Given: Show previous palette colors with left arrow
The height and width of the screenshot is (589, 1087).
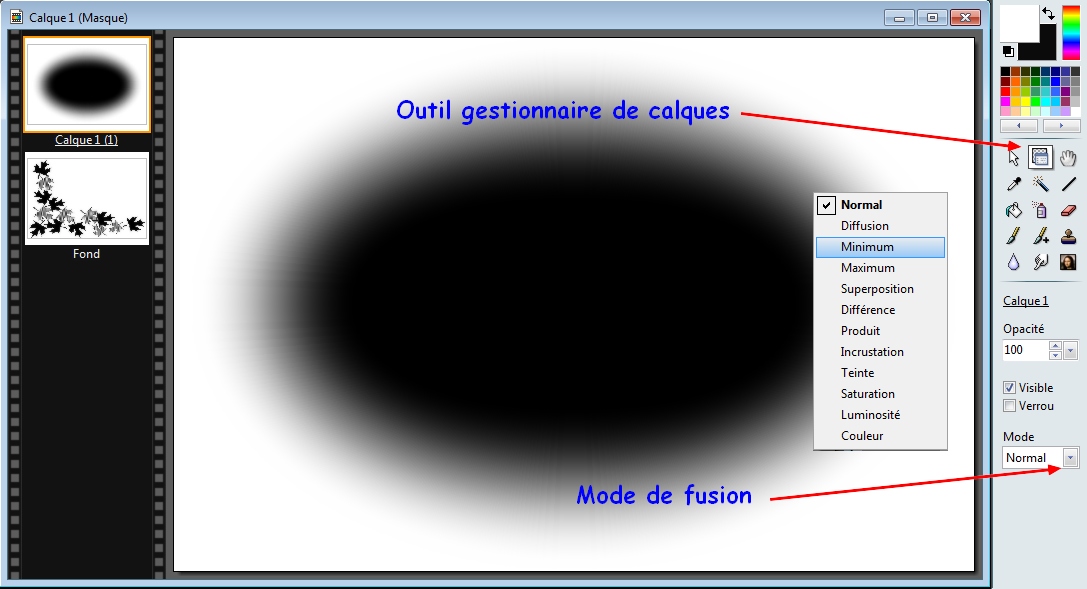Looking at the screenshot, I should [x=1018, y=125].
